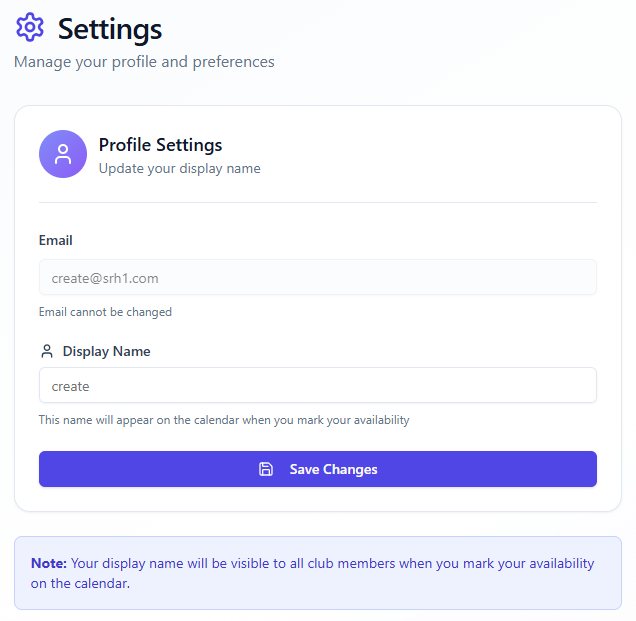636x621 pixels.
Task: Click the note's 'on the calendar.' line
Action: (x=80, y=583)
